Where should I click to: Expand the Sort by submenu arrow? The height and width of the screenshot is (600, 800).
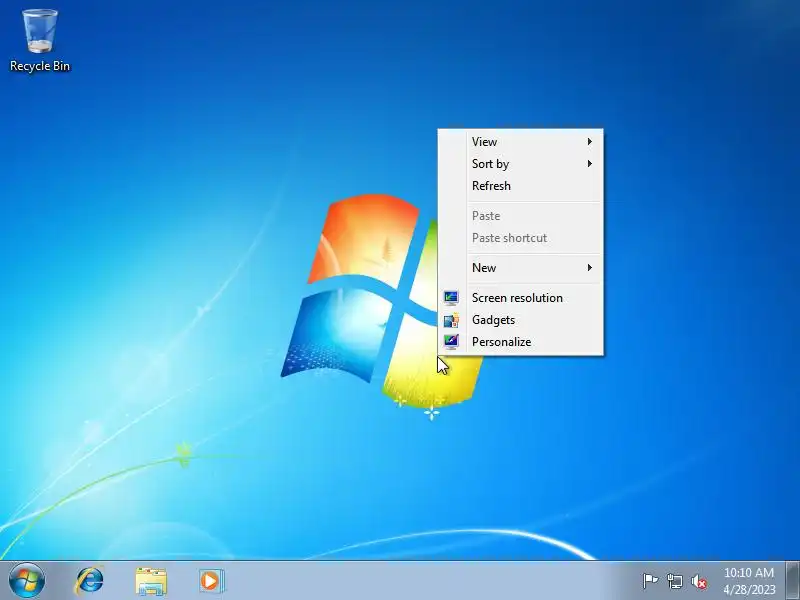[590, 163]
